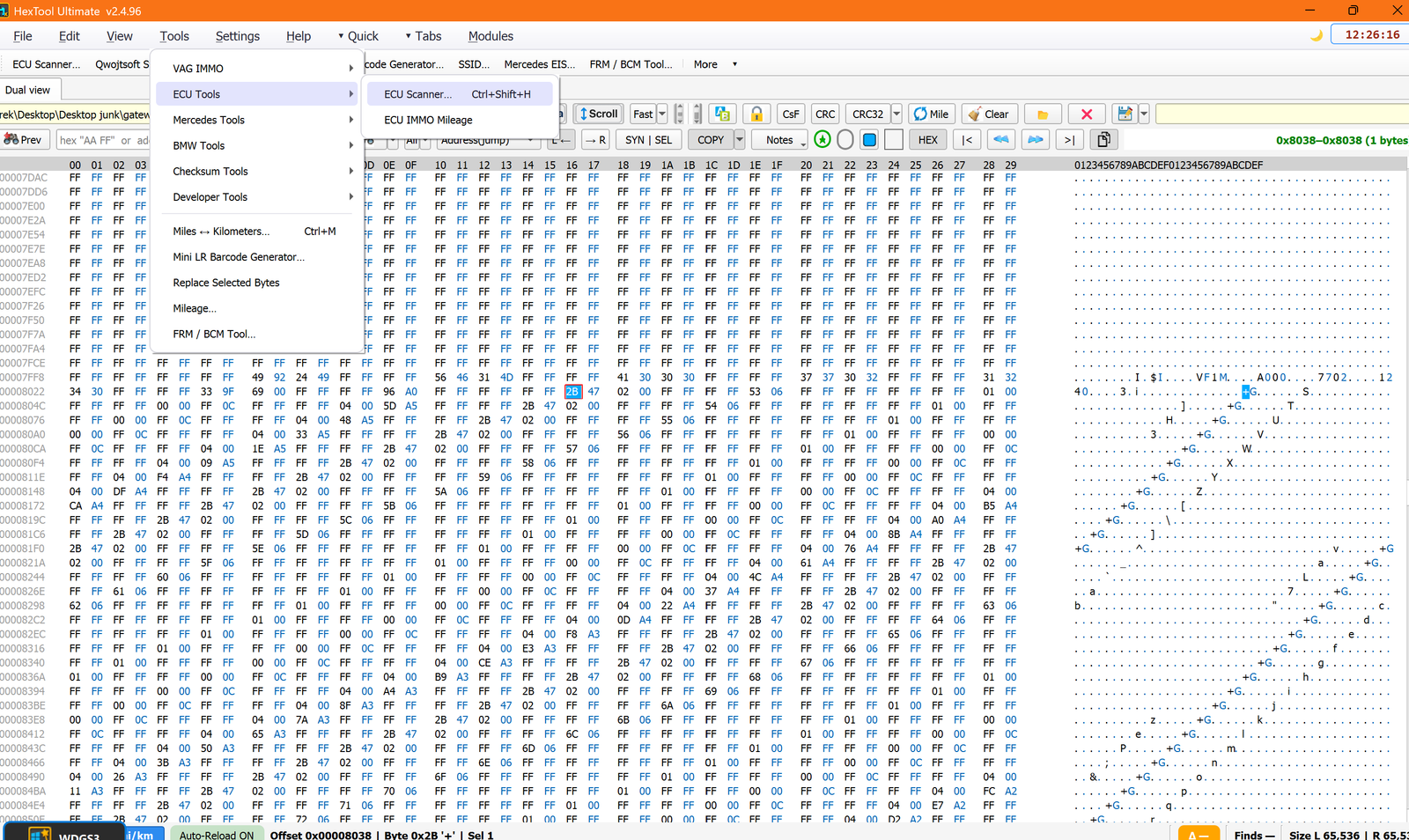This screenshot has width=1409, height=840.
Task: Click the blue fast-forward double-arrow icon
Action: [1036, 139]
